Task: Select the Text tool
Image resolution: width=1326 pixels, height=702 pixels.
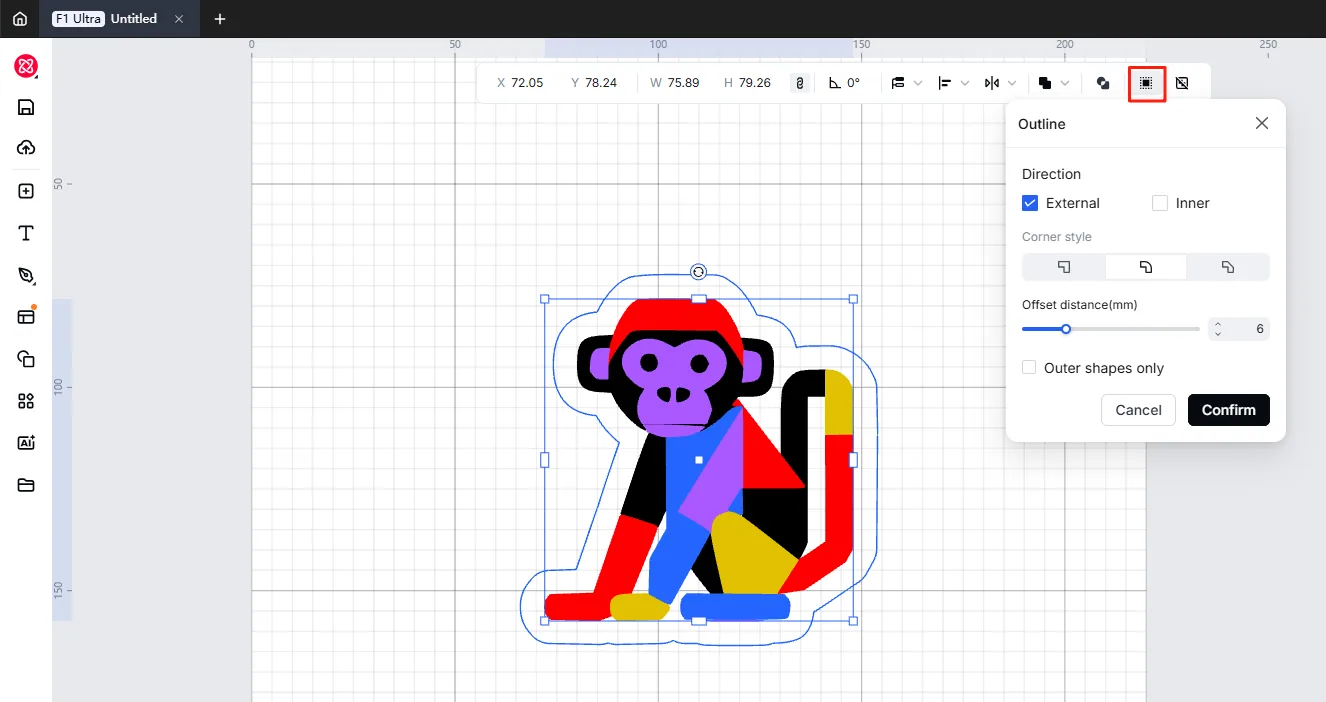Action: pos(26,233)
